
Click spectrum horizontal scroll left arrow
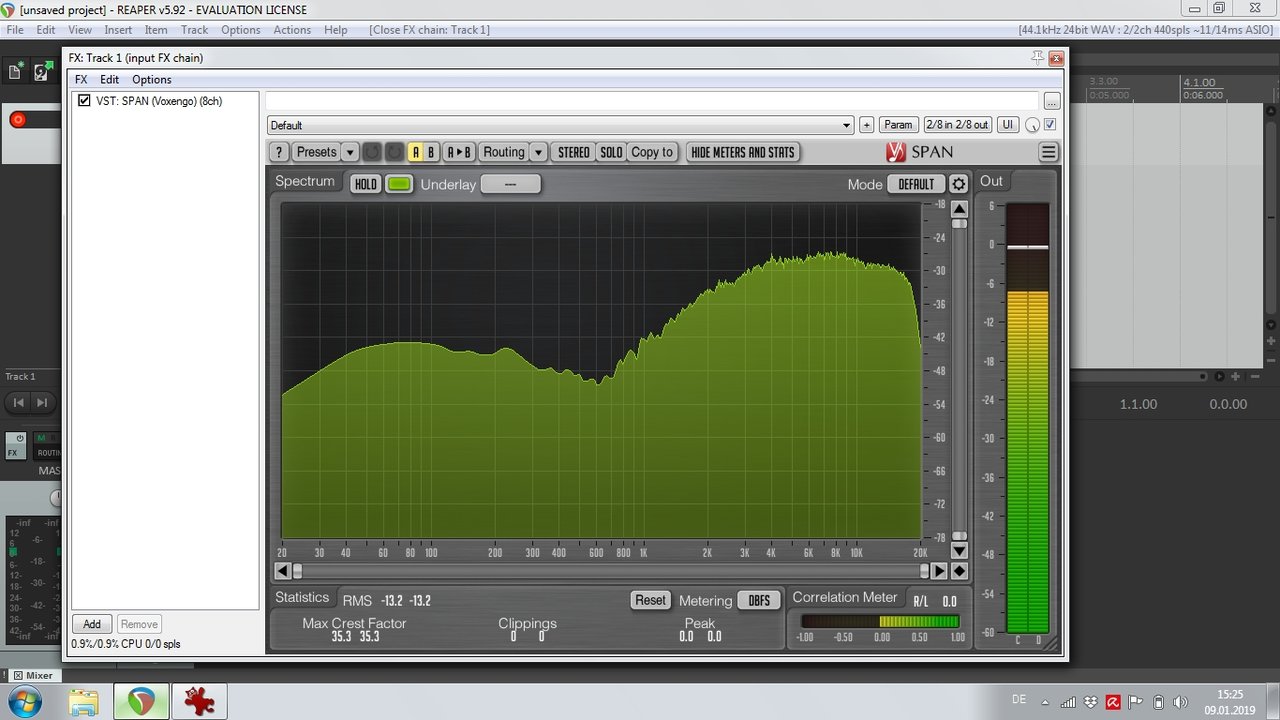[283, 571]
